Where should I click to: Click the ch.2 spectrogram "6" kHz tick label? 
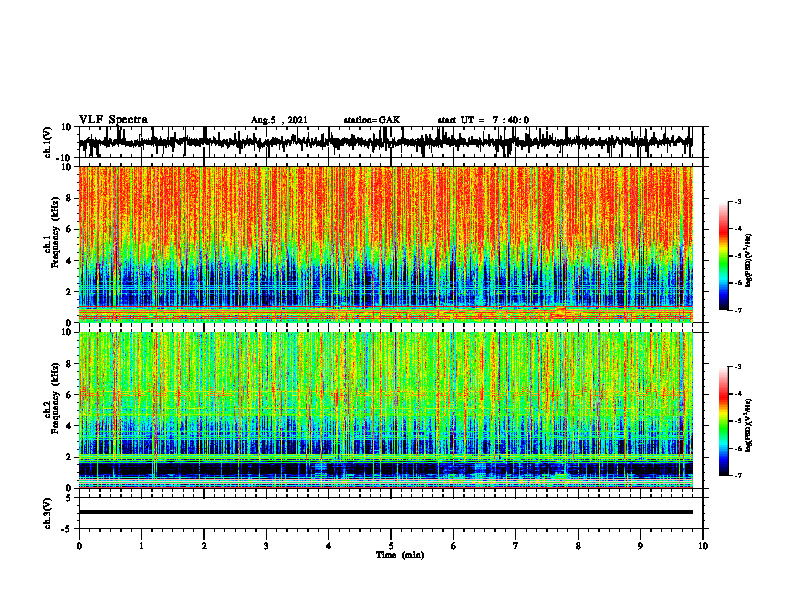[x=70, y=395]
